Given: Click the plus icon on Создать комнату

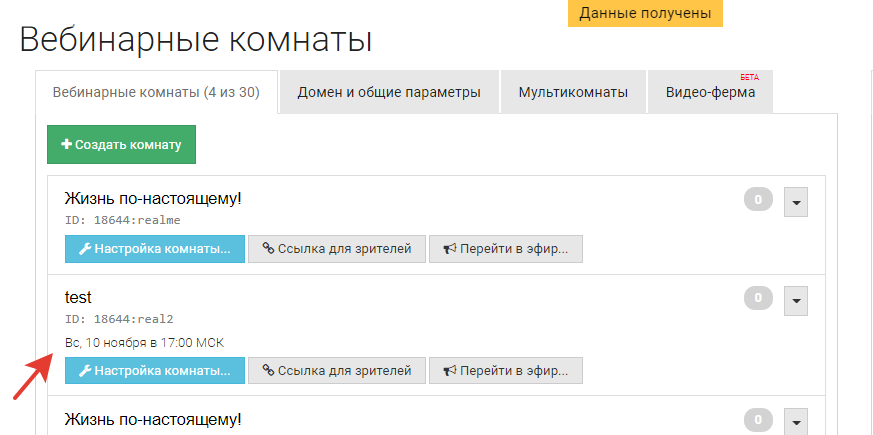Looking at the screenshot, I should pos(66,145).
